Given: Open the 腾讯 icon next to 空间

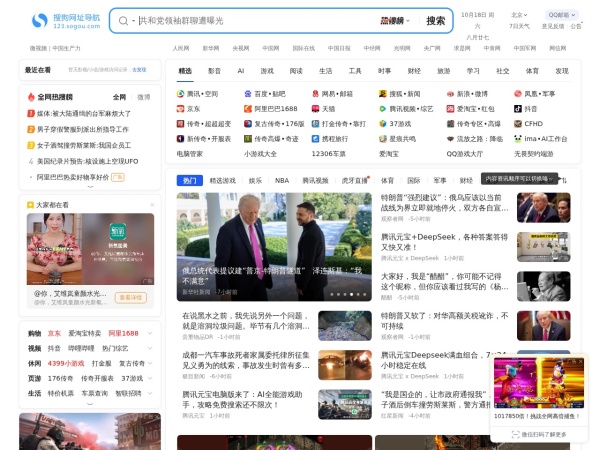Looking at the screenshot, I should [180, 94].
